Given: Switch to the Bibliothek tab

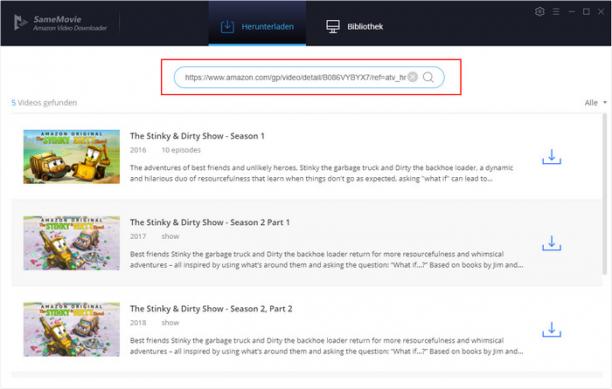Looking at the screenshot, I should click(x=354, y=27).
